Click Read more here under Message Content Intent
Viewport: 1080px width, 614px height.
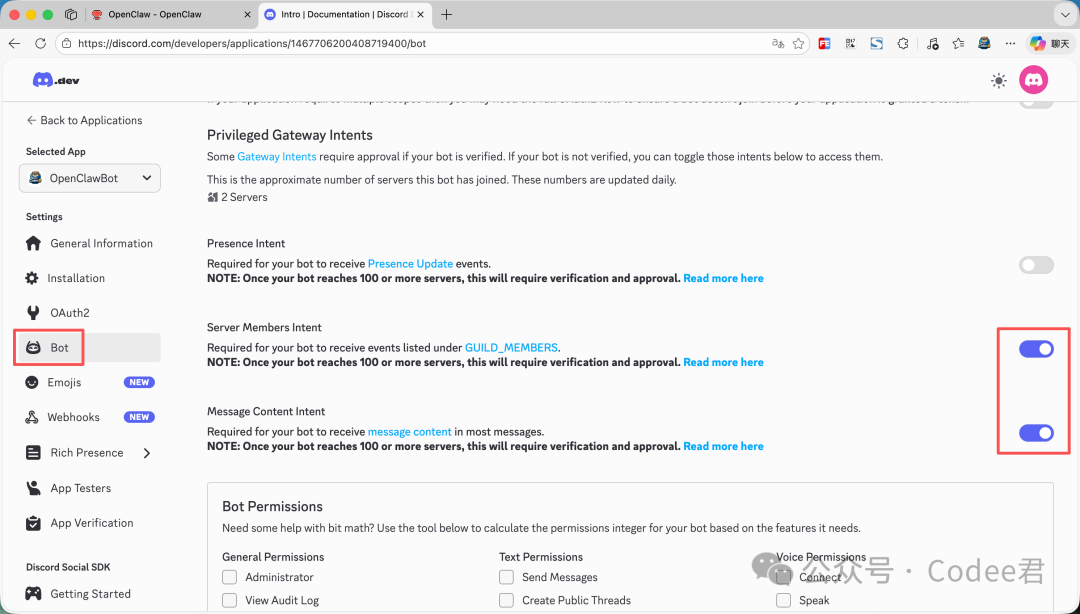tap(723, 447)
